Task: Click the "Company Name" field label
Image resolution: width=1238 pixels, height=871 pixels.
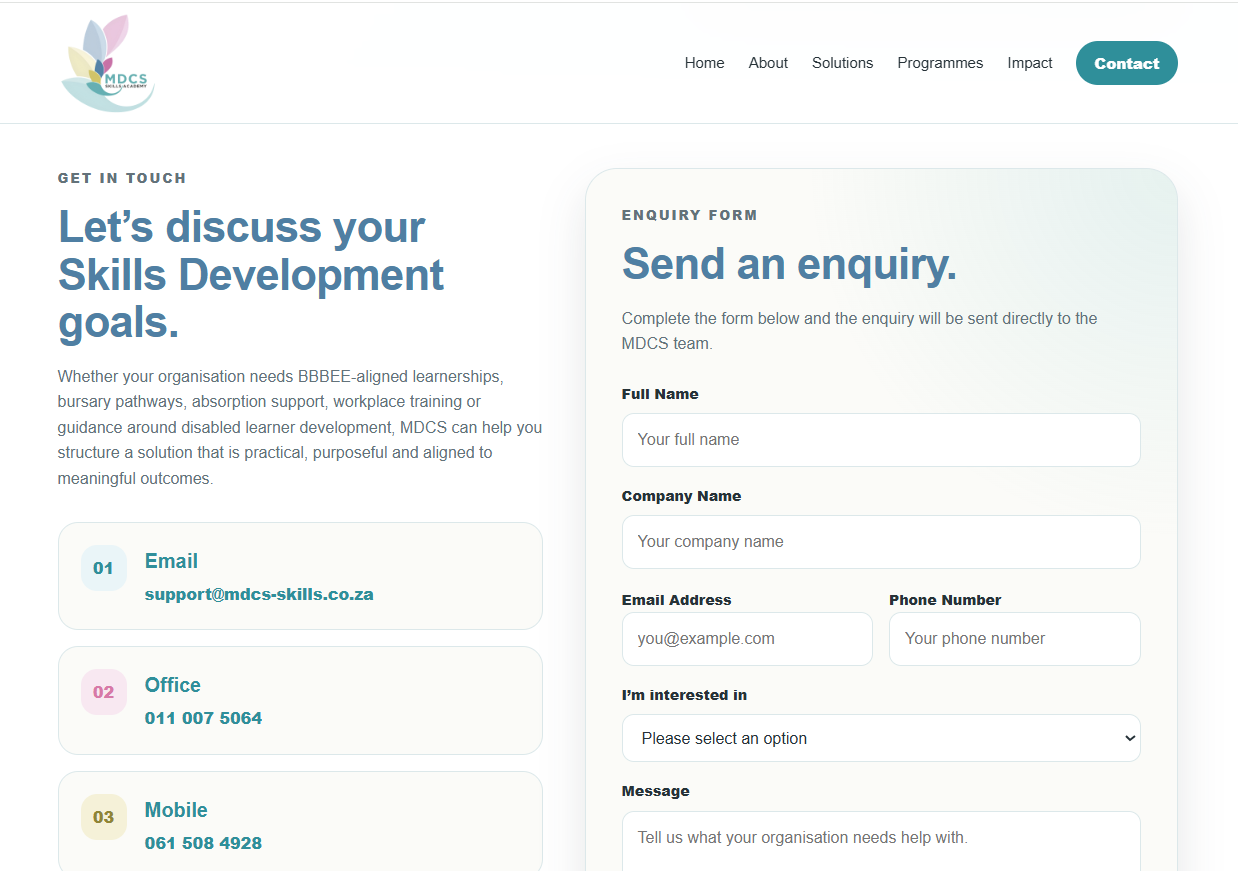Action: [x=682, y=496]
